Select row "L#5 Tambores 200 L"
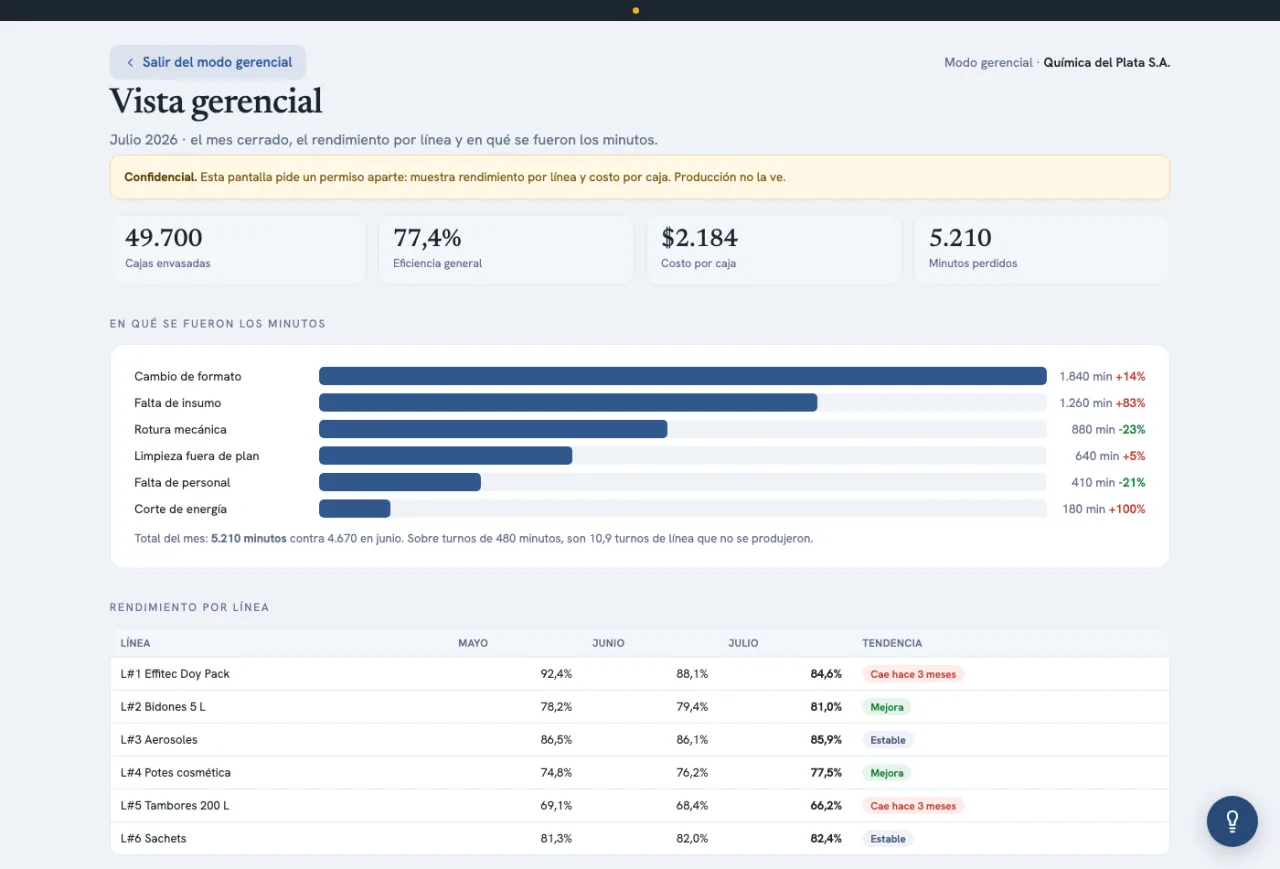Image resolution: width=1280 pixels, height=869 pixels. (640, 806)
